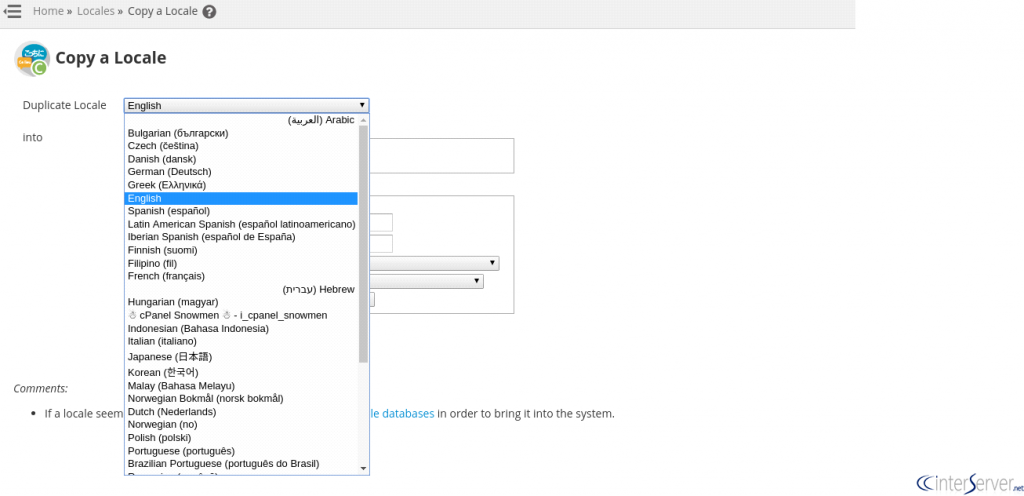Toggle the sidebar navigation menu icon
Image resolution: width=1024 pixels, height=496 pixels.
pos(12,11)
